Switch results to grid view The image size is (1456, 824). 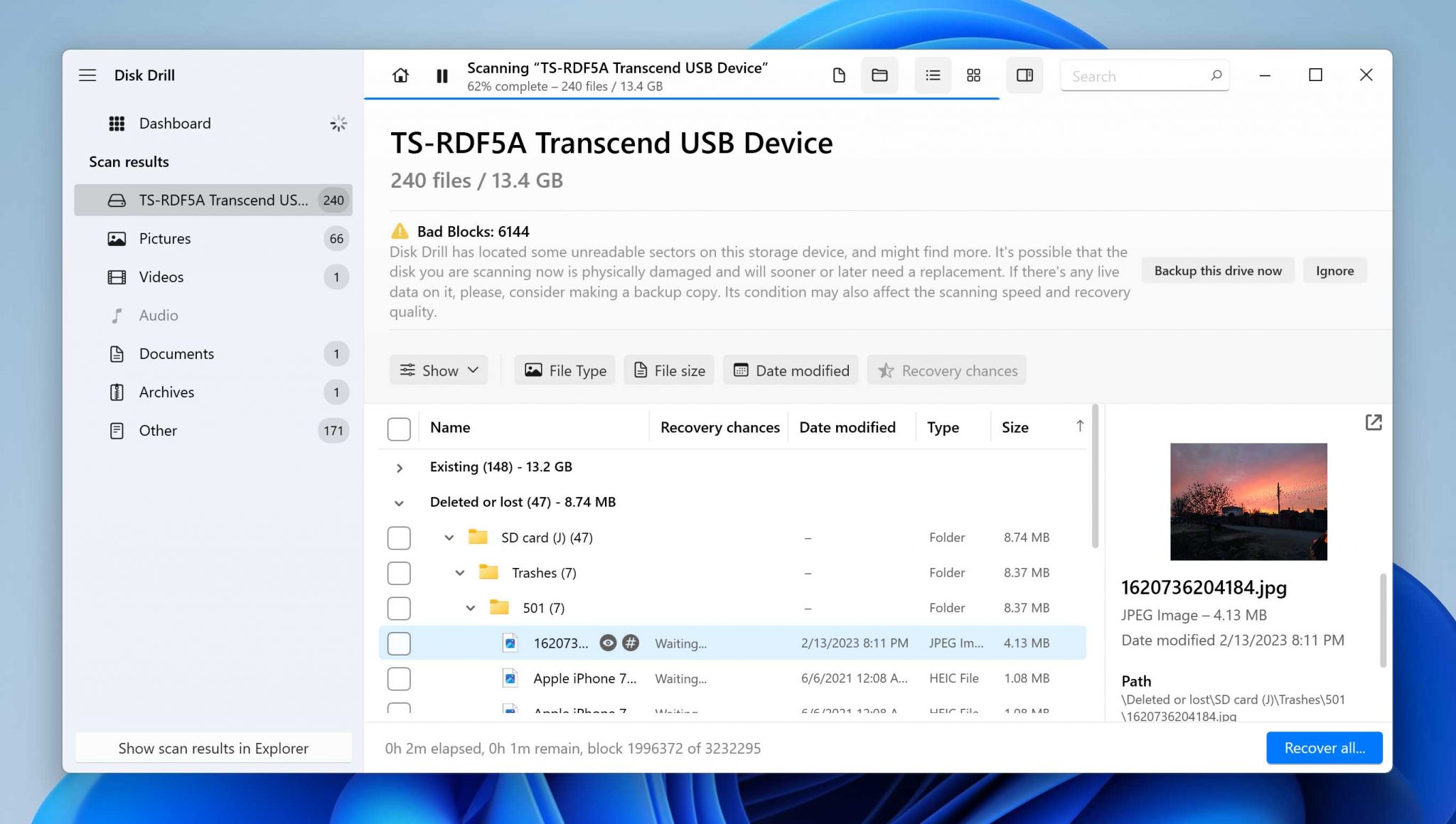pos(974,75)
